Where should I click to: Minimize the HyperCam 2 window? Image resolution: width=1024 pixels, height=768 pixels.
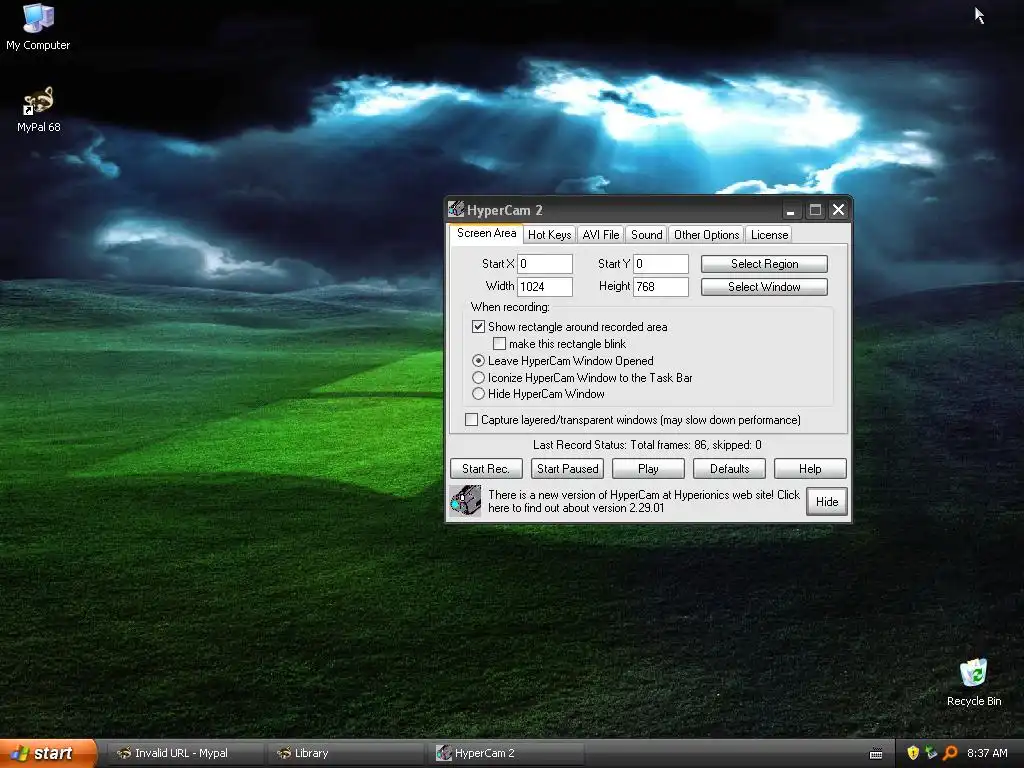click(x=791, y=210)
